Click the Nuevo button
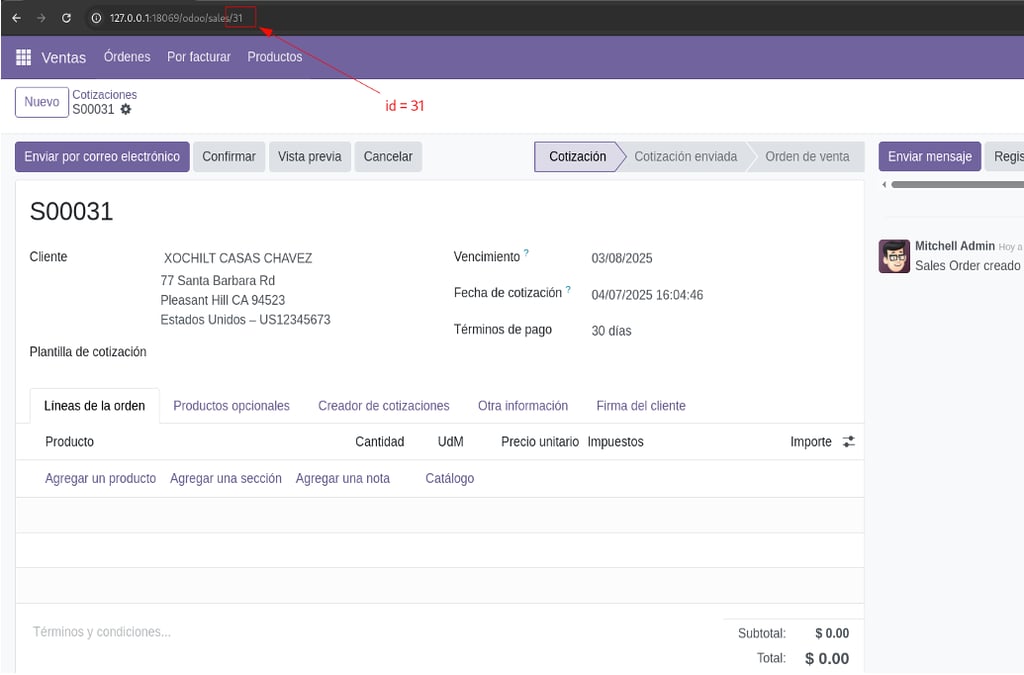The image size is (1024, 675). tap(42, 102)
